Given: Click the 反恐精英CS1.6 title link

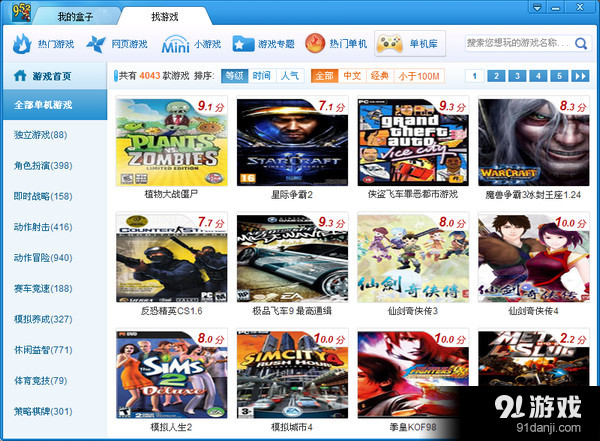Looking at the screenshot, I should (171, 311).
